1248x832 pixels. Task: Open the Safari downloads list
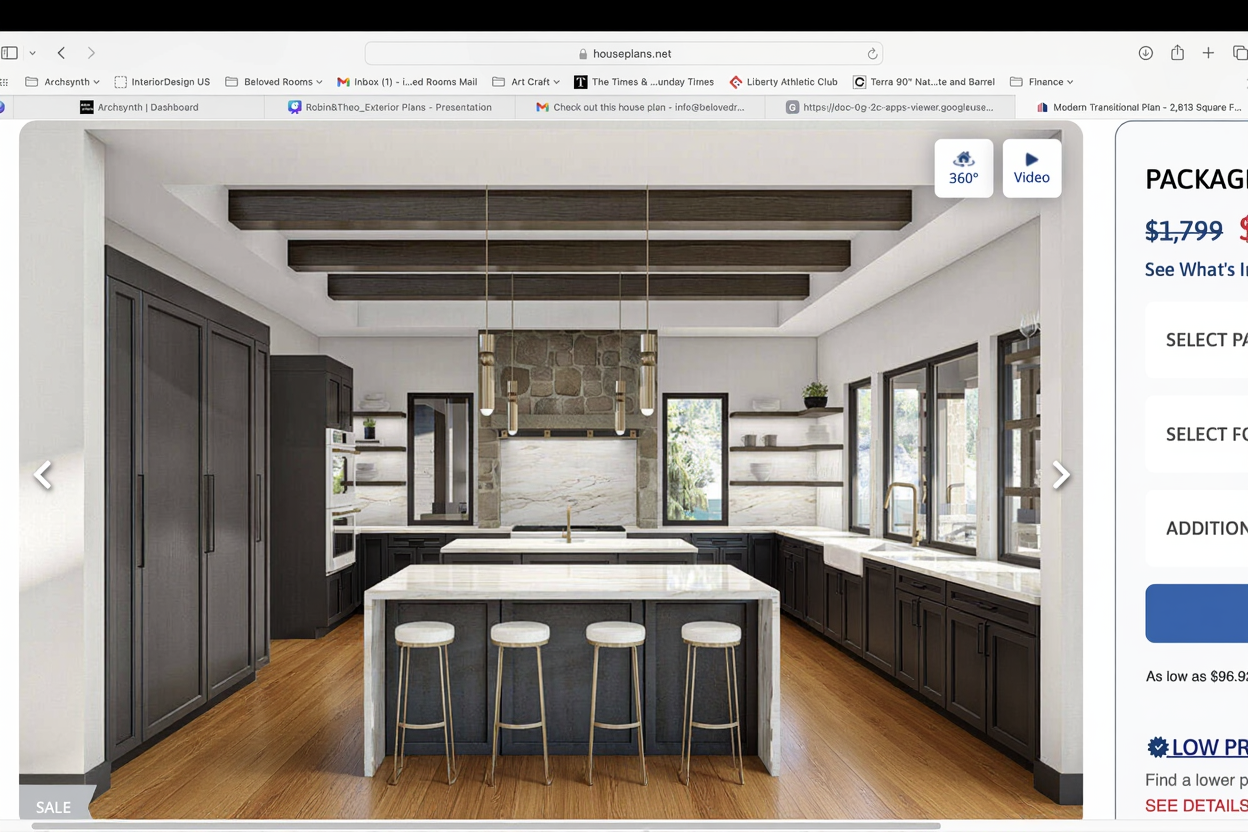click(1146, 53)
